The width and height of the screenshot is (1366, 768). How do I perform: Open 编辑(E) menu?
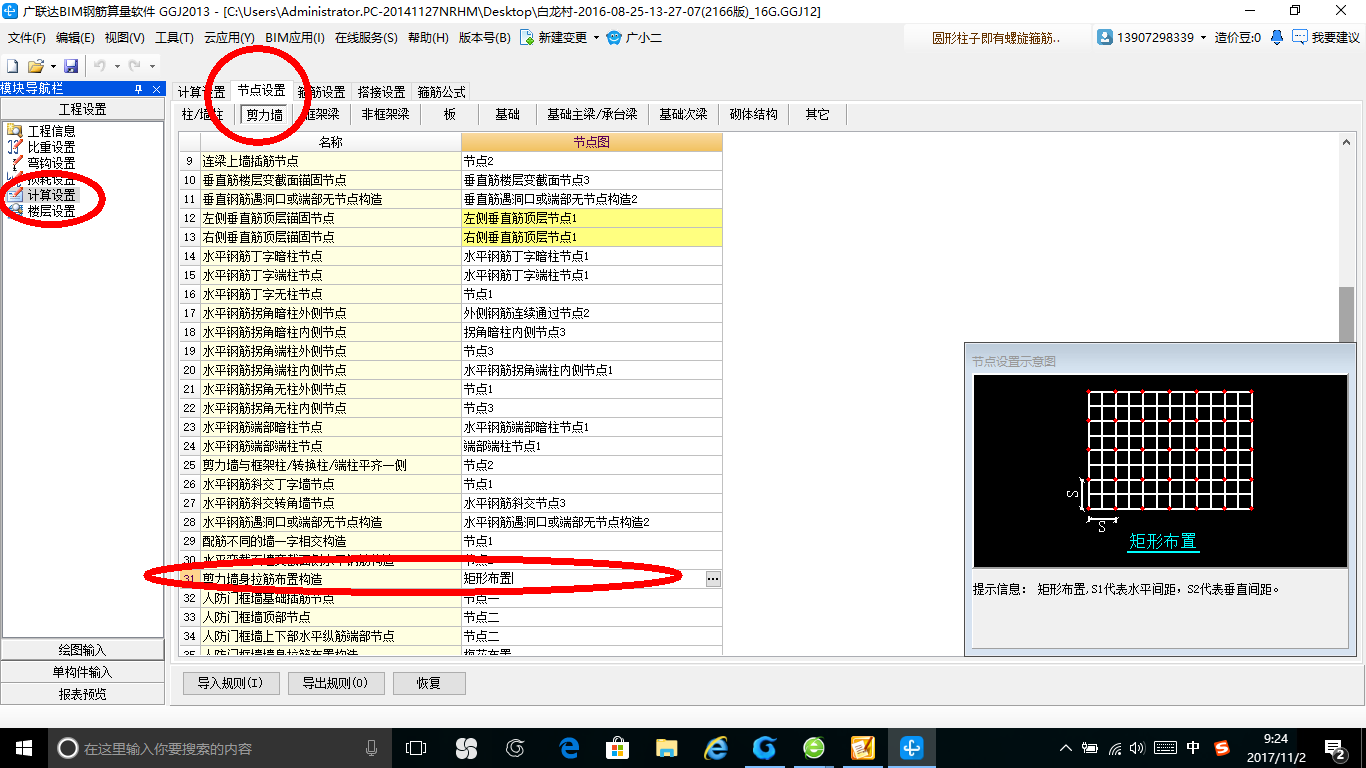click(x=75, y=38)
